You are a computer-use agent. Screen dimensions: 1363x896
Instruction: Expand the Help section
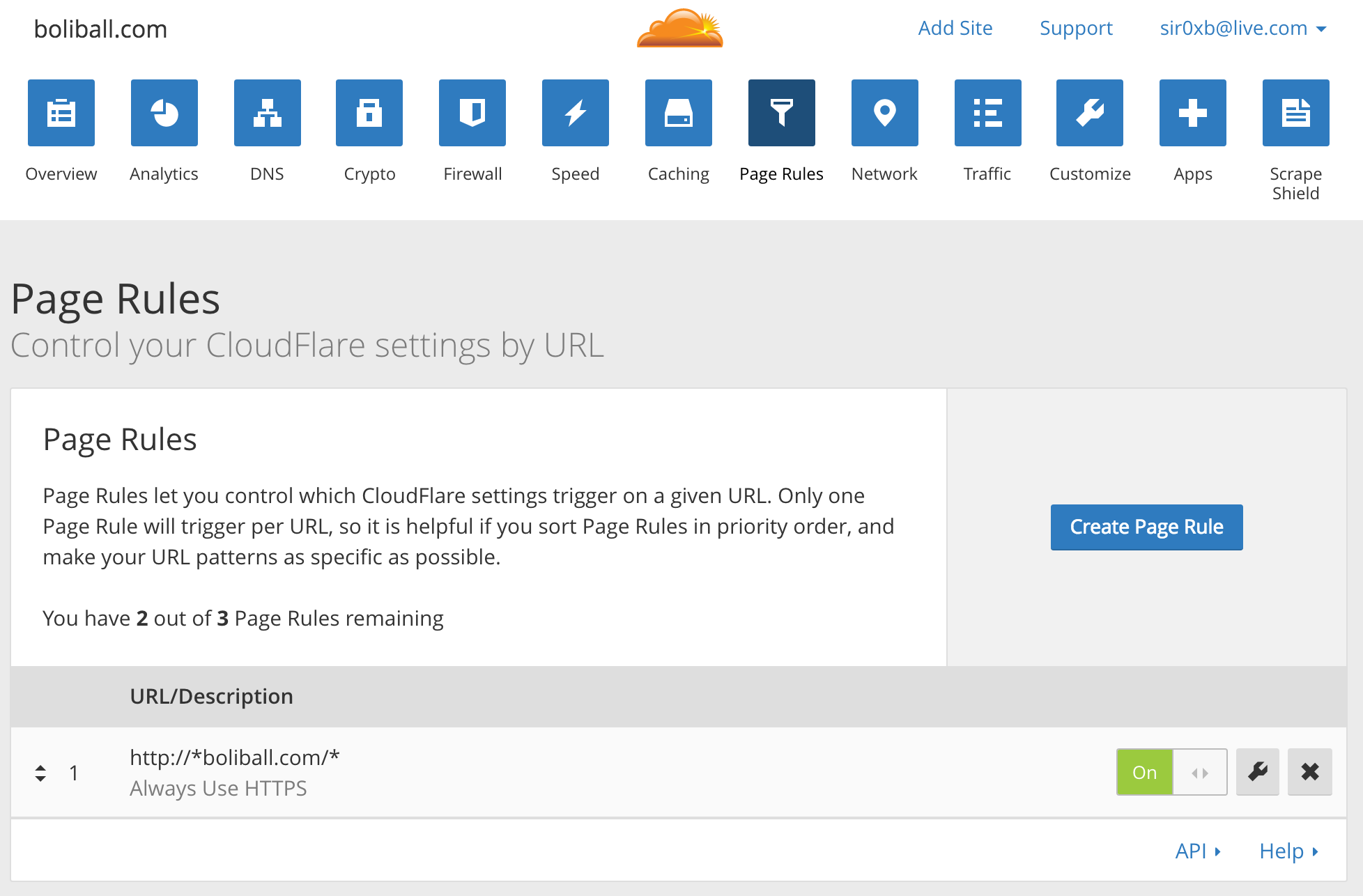click(1288, 851)
